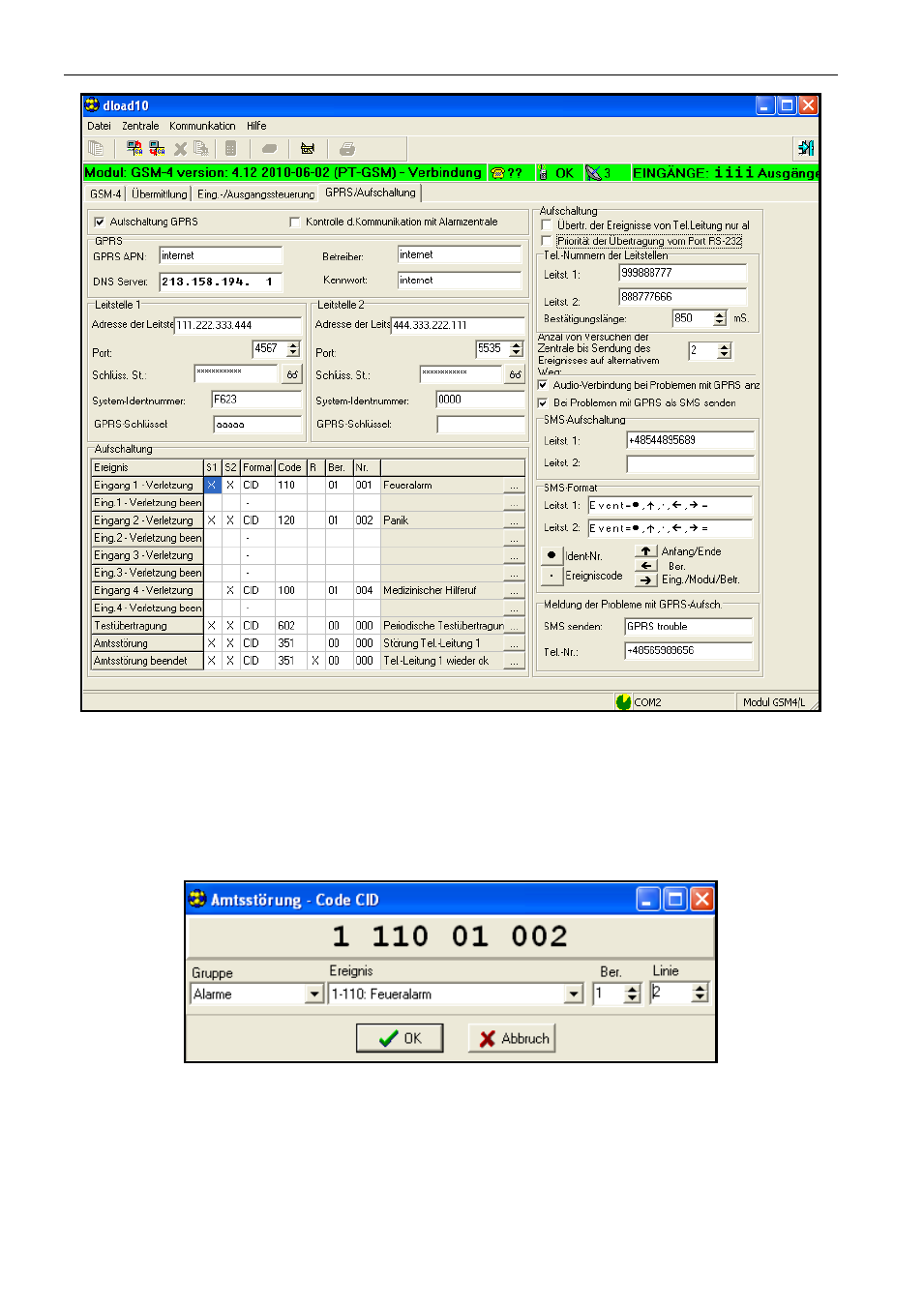Uncheck Audio-Verbindung bei Problemen mit GPRS
The image size is (924, 1306).
pos(543,385)
